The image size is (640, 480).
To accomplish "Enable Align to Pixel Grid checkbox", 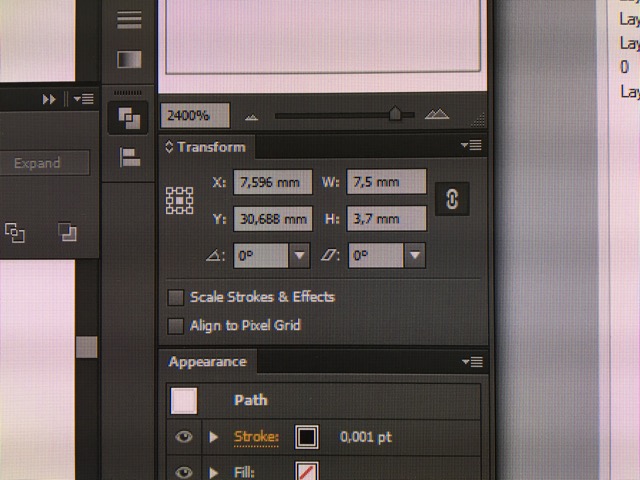I will point(176,326).
